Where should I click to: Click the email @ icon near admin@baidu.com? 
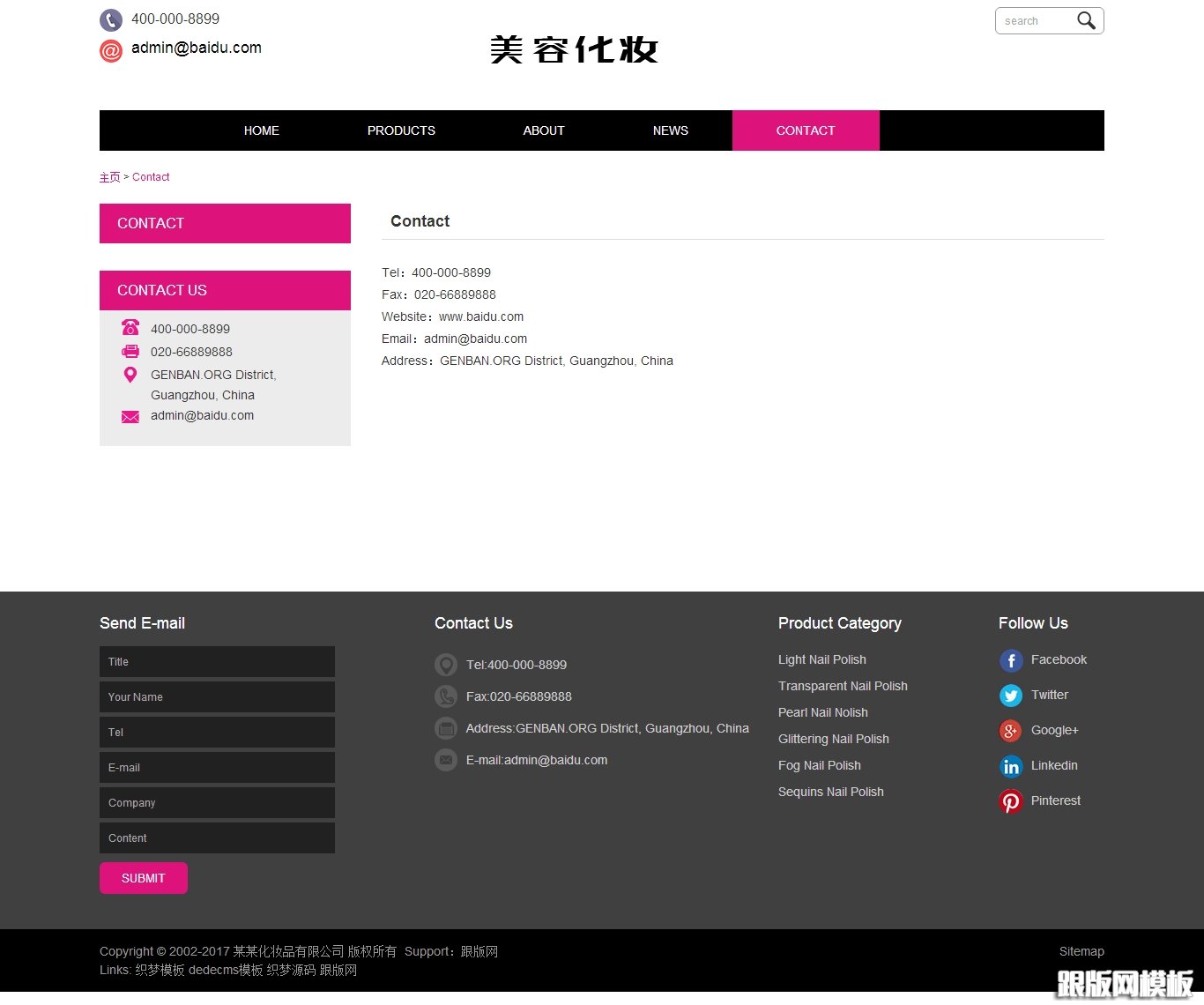[x=109, y=50]
